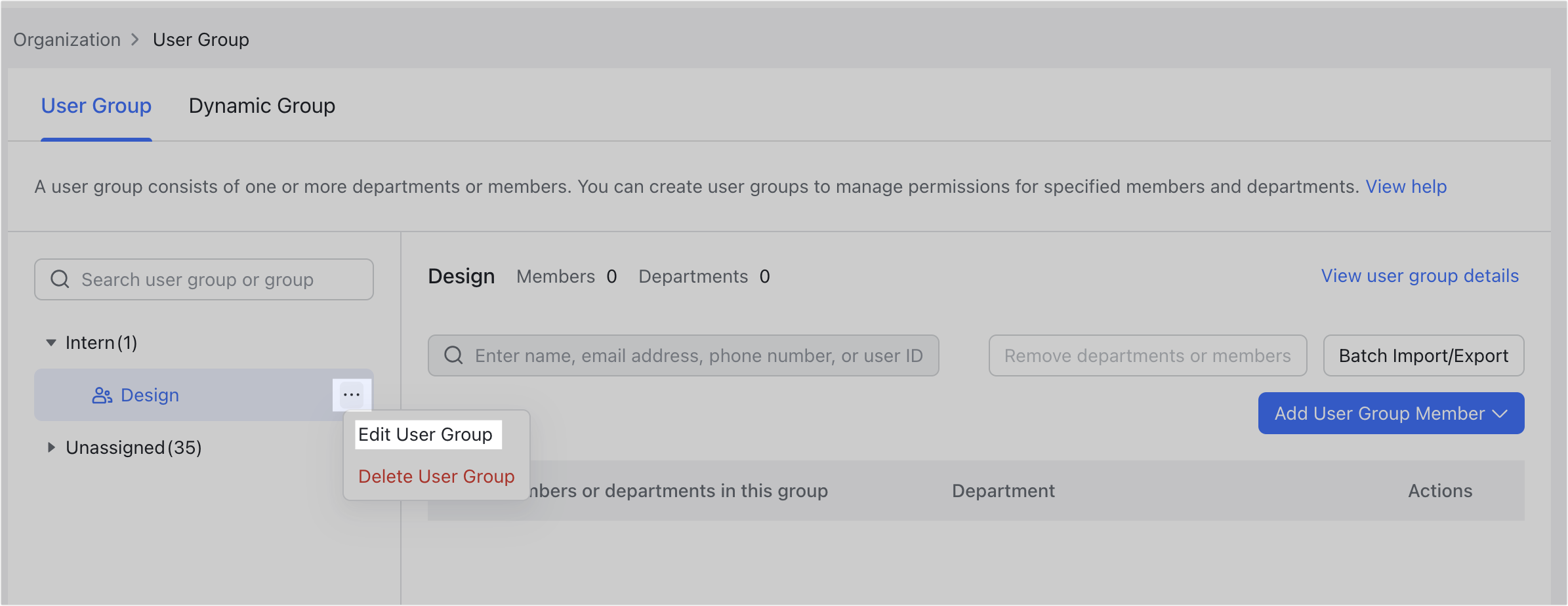Click the magnifier icon in group search box

coord(60,279)
